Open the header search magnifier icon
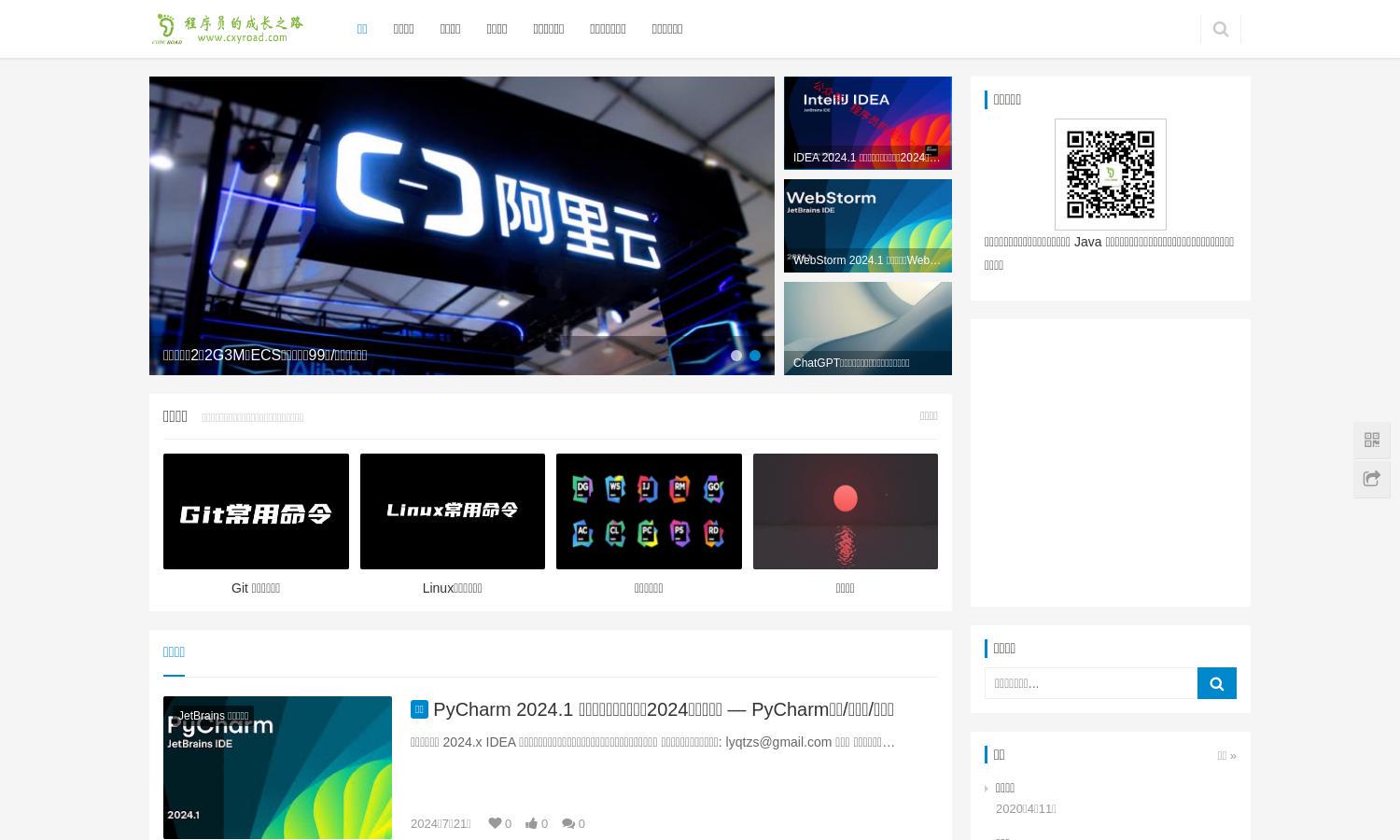 (x=1220, y=29)
